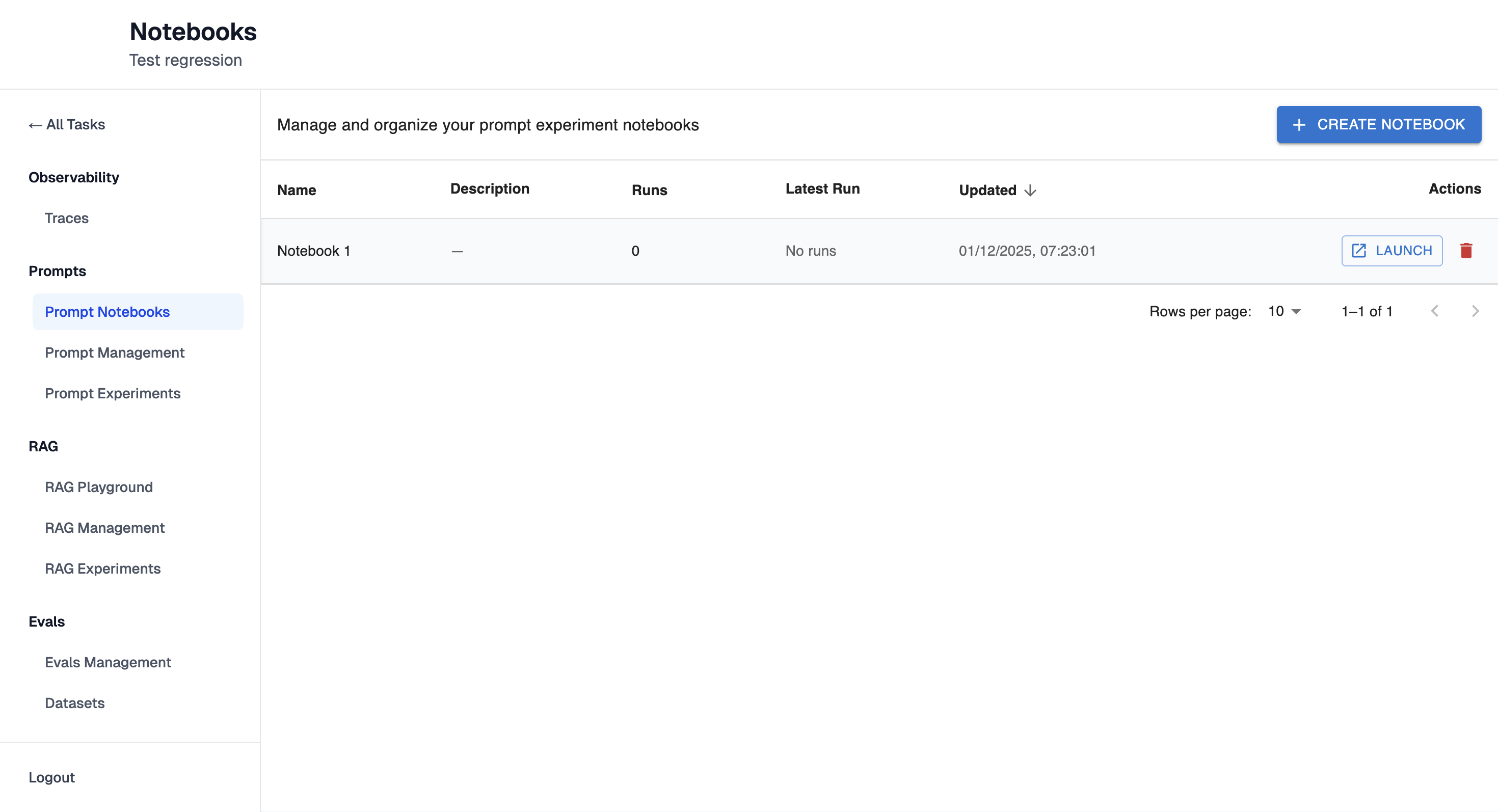Open Prompt Management
Screen dimensions: 1498x812
tap(114, 352)
